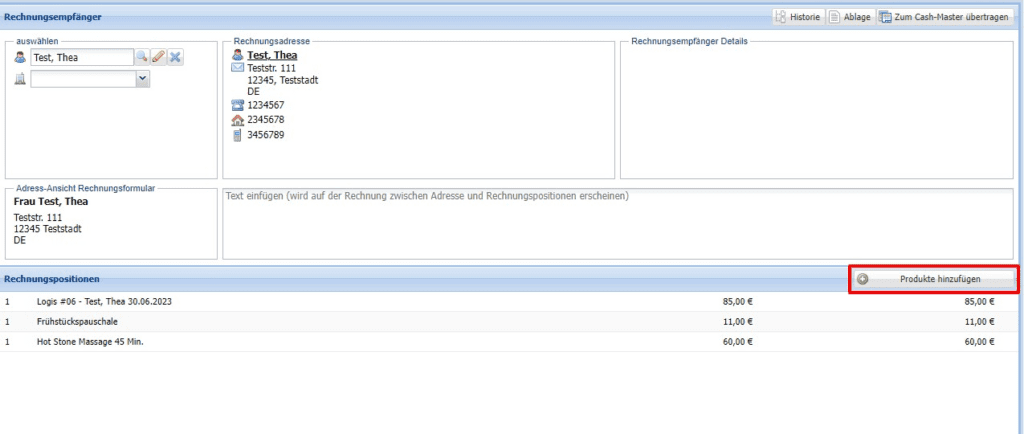Image resolution: width=1024 pixels, height=434 pixels.
Task: Open the Historie button
Action: 797,17
